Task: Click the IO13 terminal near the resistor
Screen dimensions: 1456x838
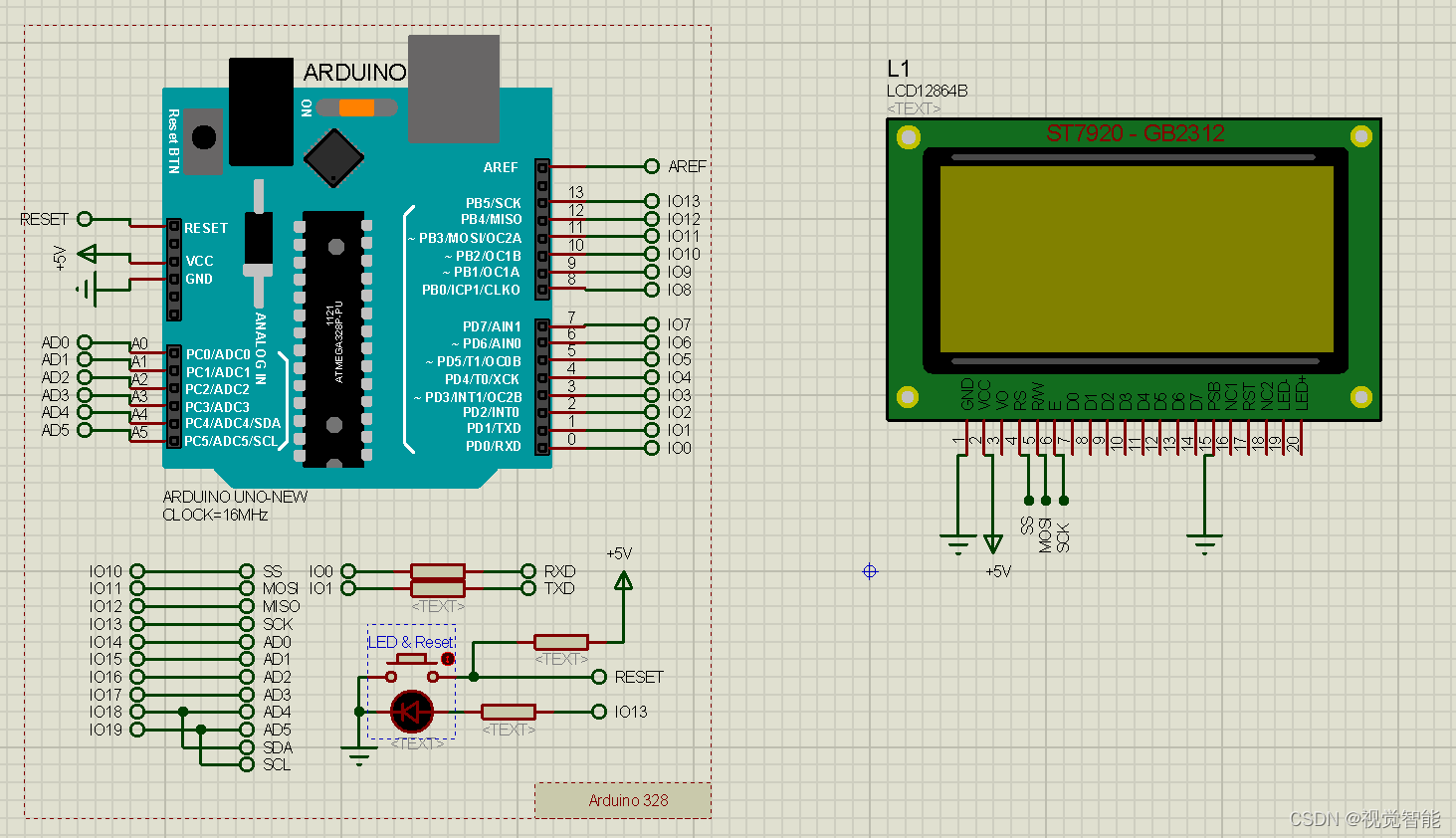Action: click(598, 711)
